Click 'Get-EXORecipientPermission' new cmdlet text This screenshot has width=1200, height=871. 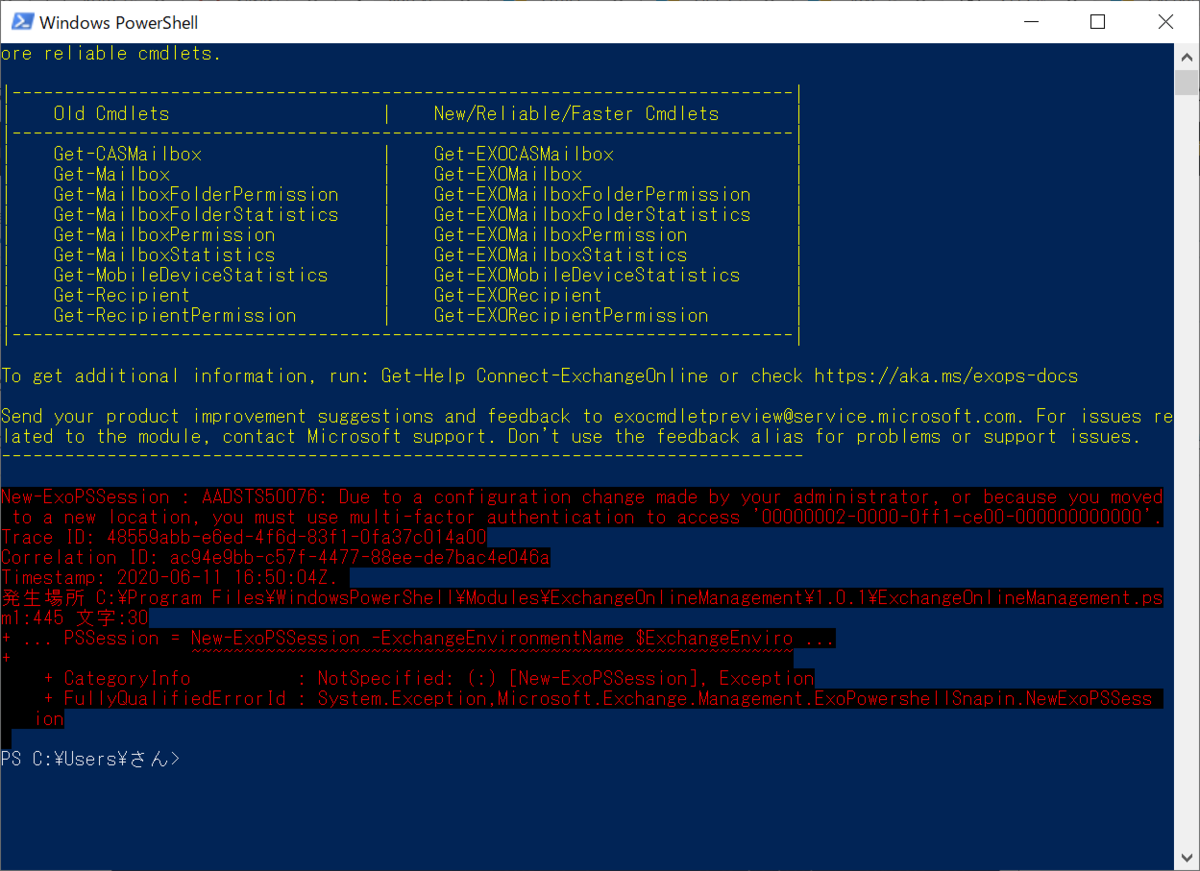(571, 315)
